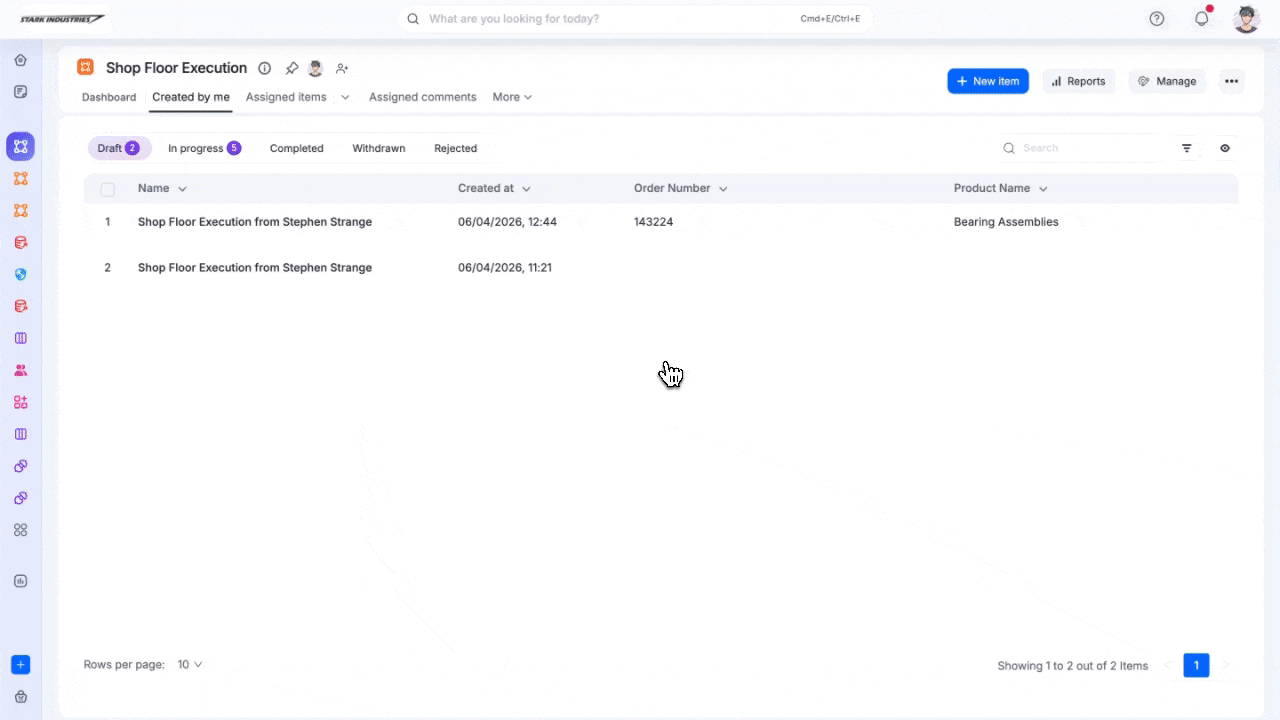The image size is (1280, 720).
Task: Click the add member icon in header
Action: click(342, 68)
